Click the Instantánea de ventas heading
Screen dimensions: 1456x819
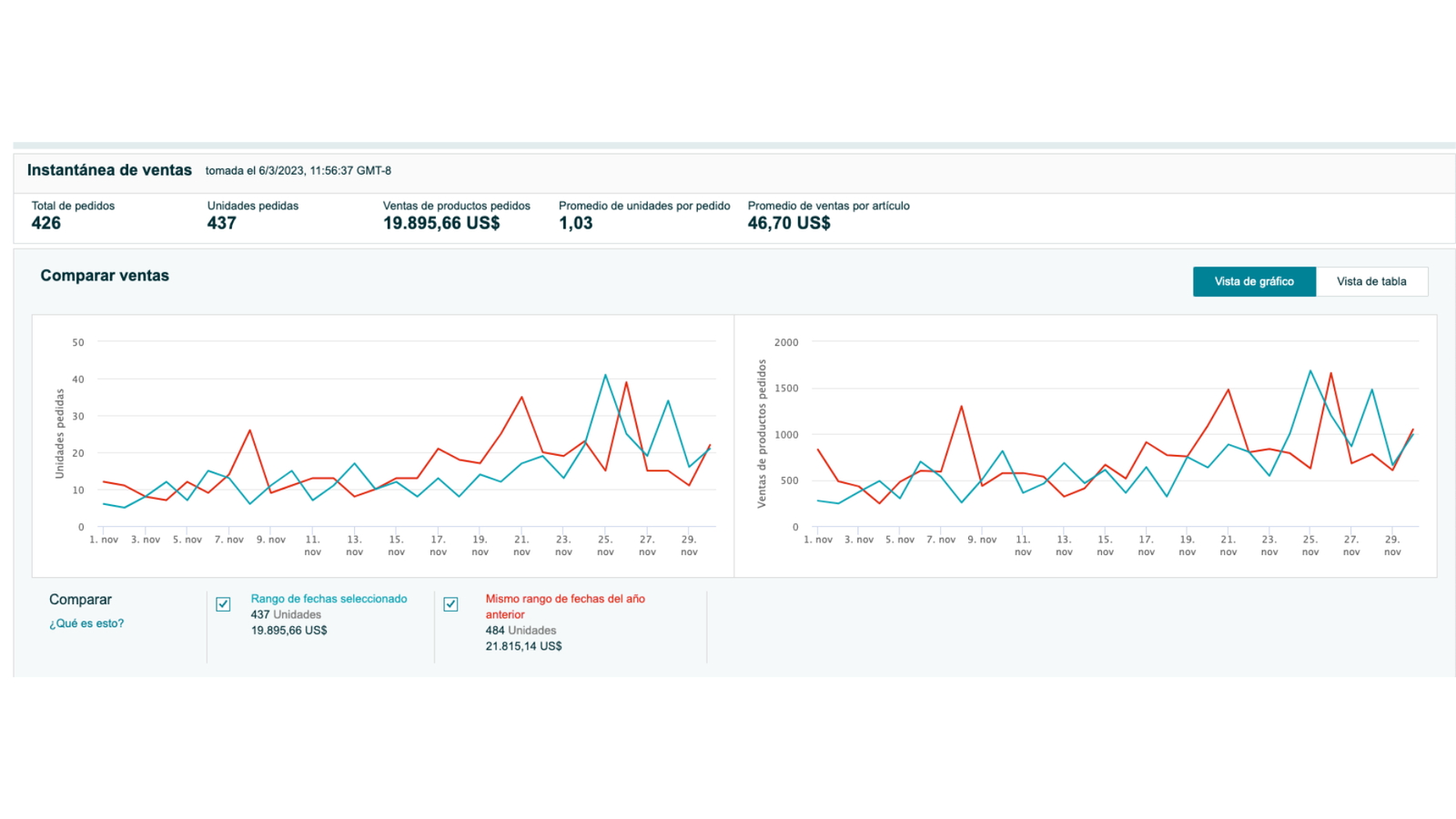click(109, 170)
